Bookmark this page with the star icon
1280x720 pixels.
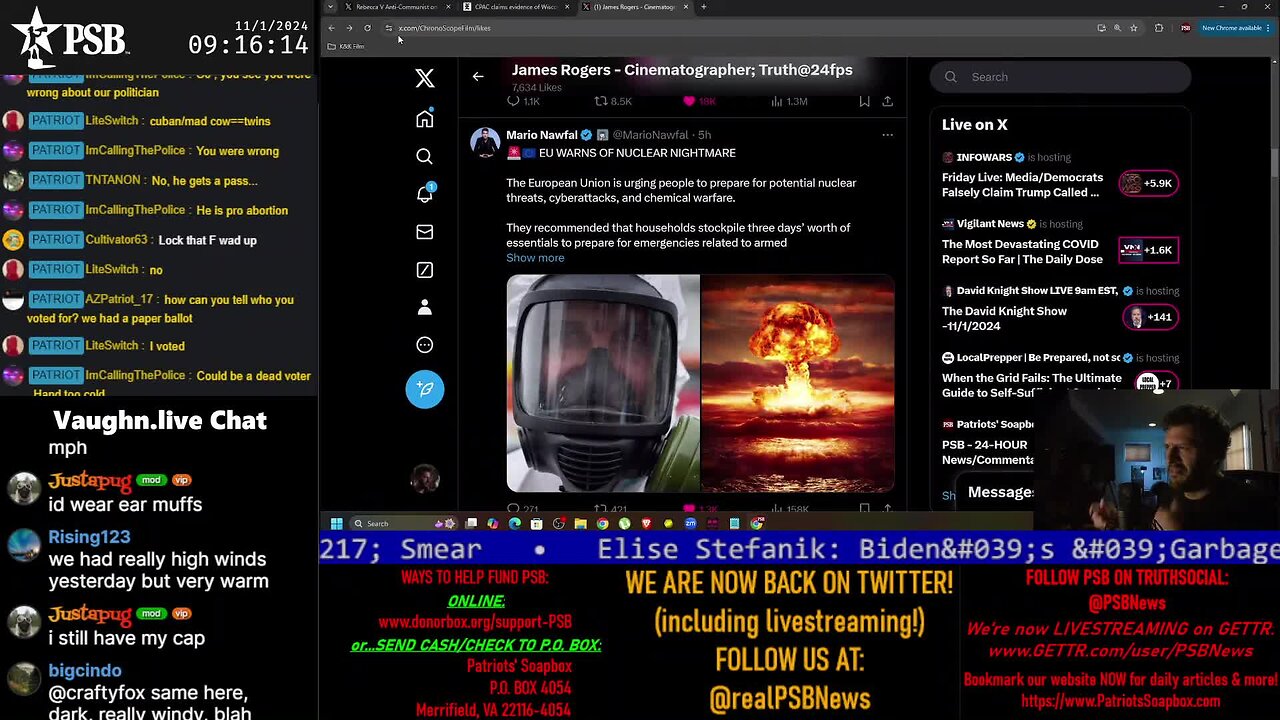1134,28
